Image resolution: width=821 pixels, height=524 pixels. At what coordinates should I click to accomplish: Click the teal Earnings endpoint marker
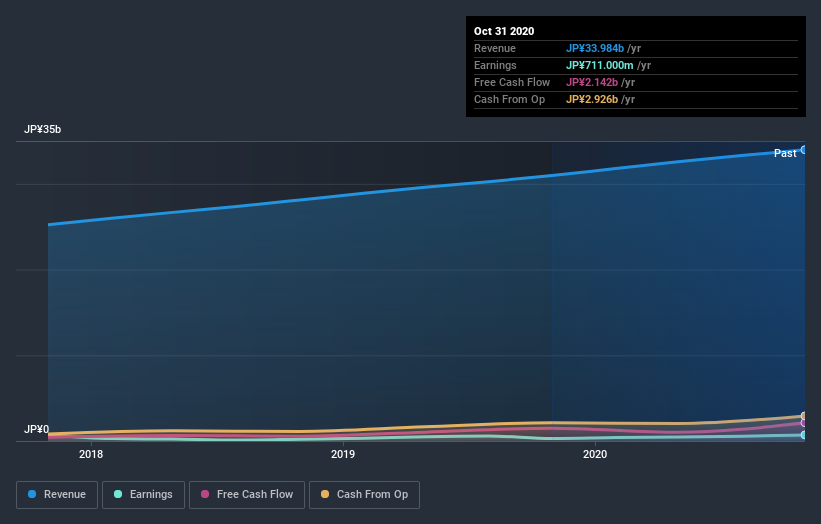804,435
